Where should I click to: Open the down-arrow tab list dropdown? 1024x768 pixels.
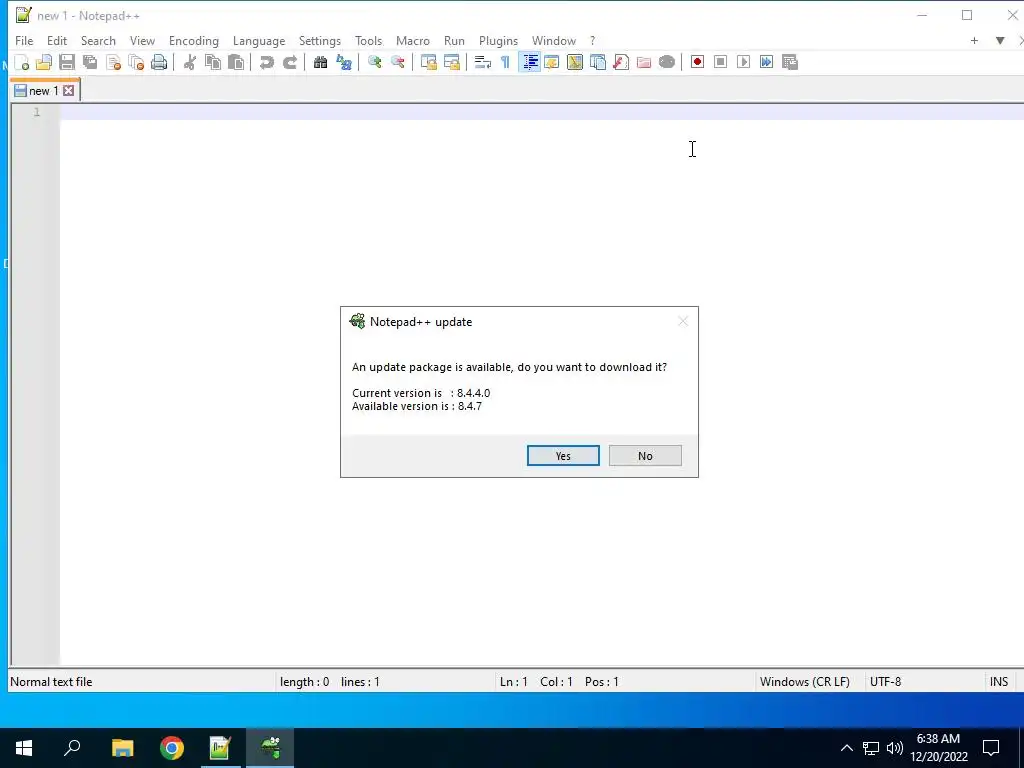coord(1000,40)
